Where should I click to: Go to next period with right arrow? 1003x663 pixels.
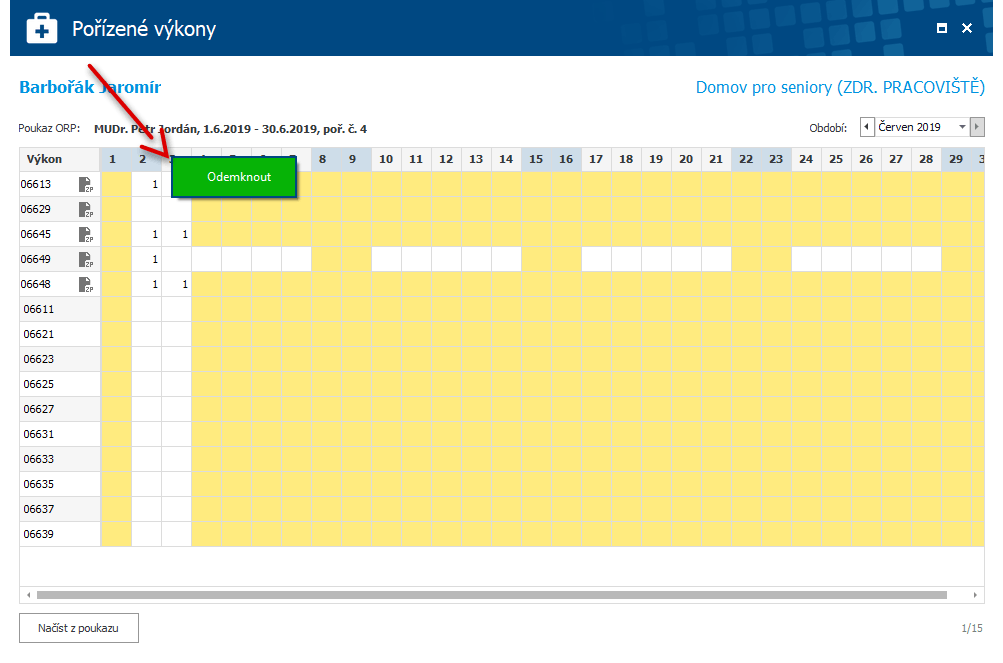977,127
